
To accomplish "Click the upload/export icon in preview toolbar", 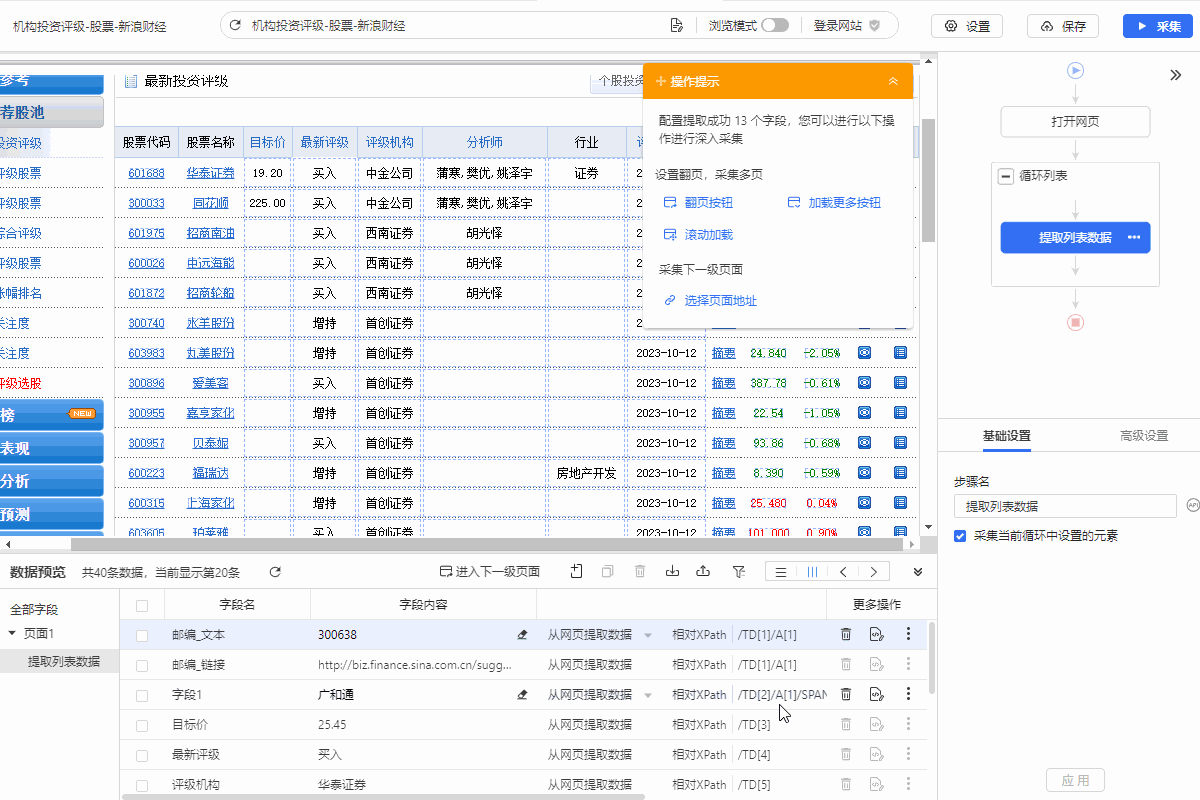I will coord(703,572).
